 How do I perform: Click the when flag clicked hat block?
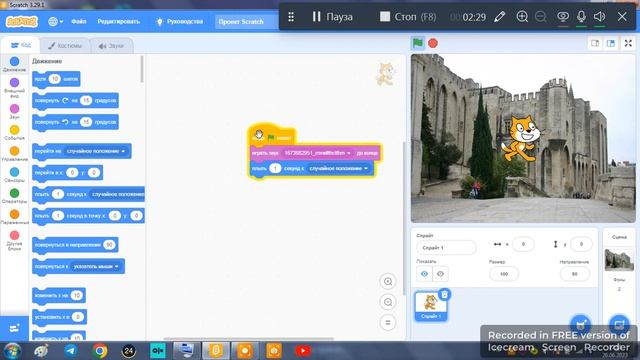[x=272, y=136]
